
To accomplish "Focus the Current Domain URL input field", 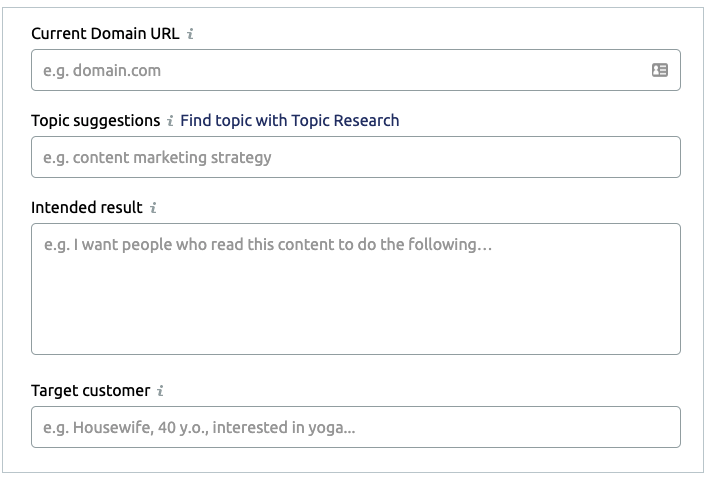I will pyautogui.click(x=356, y=70).
